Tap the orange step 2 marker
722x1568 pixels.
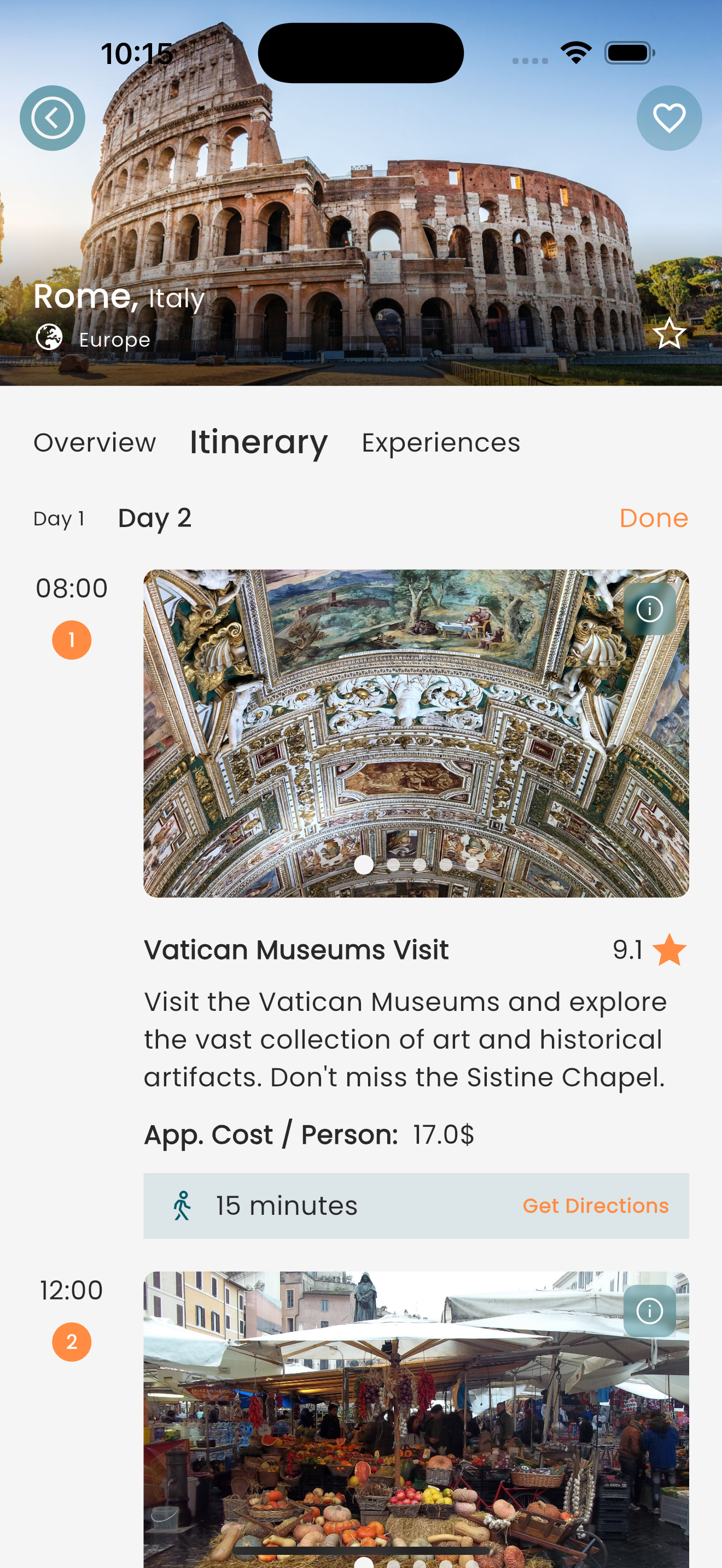coord(72,1342)
